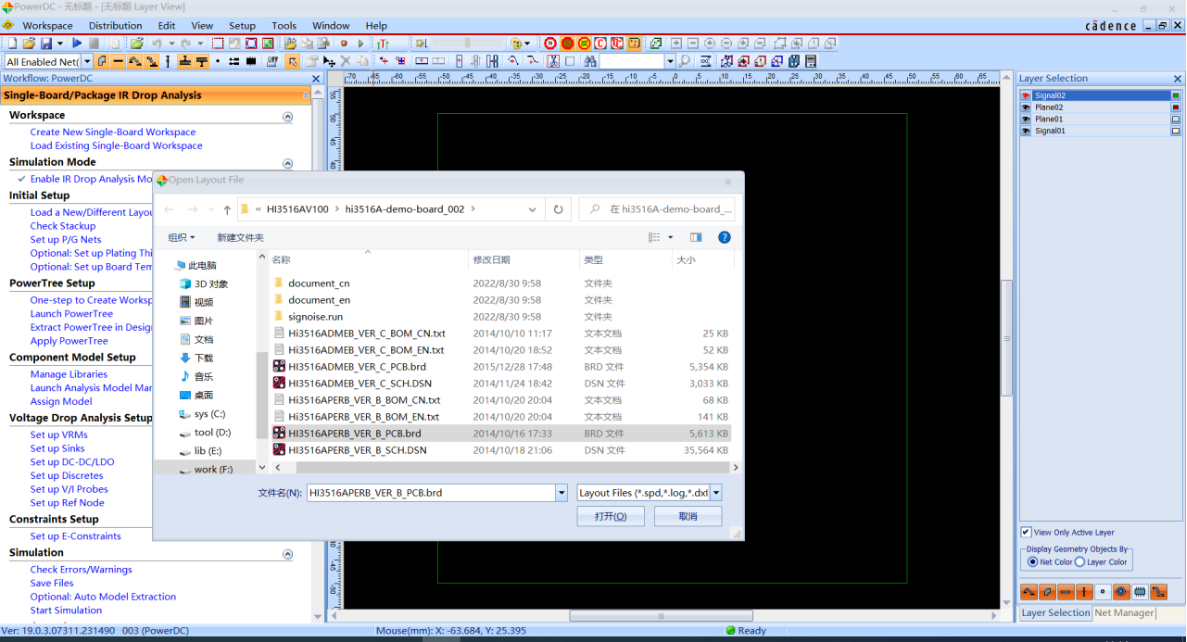Image resolution: width=1187 pixels, height=642 pixels.
Task: Click the blue help question icon in dialog
Action: pos(724,237)
